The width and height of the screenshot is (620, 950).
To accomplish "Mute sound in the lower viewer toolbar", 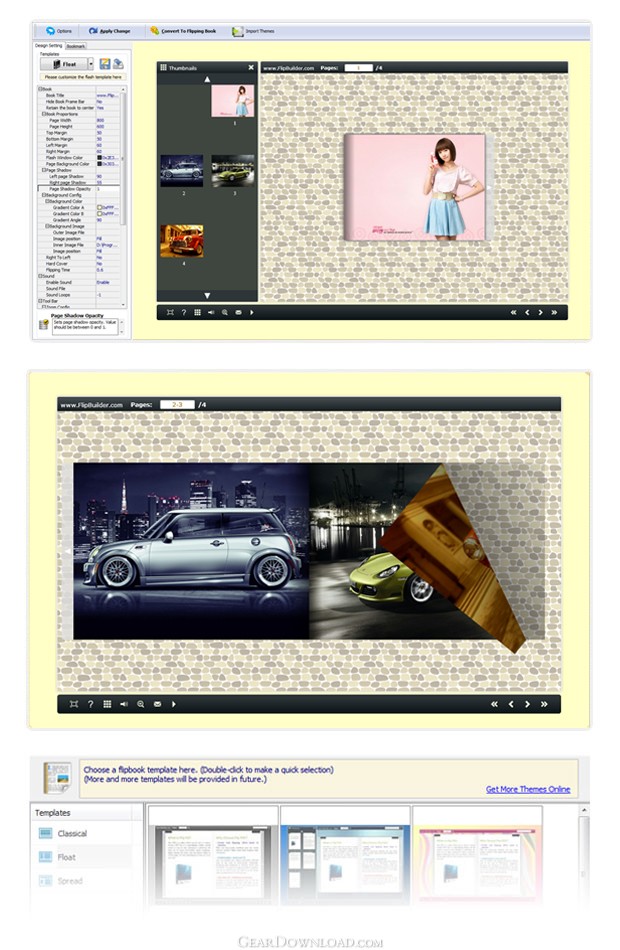I will coord(124,704).
